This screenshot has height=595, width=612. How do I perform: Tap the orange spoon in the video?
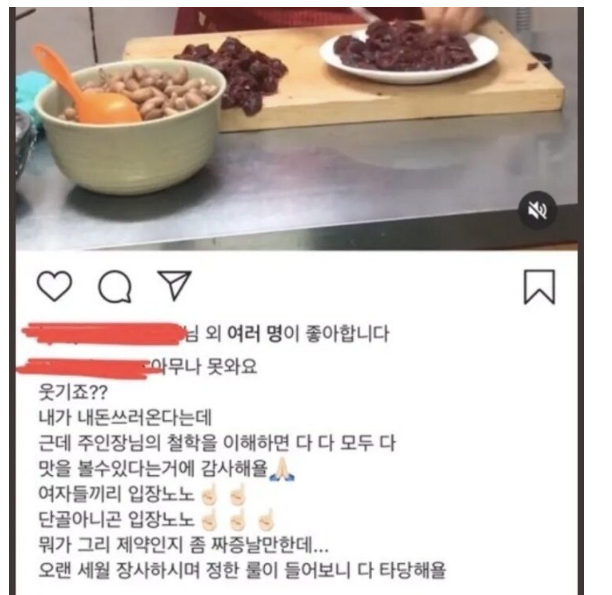[x=84, y=88]
